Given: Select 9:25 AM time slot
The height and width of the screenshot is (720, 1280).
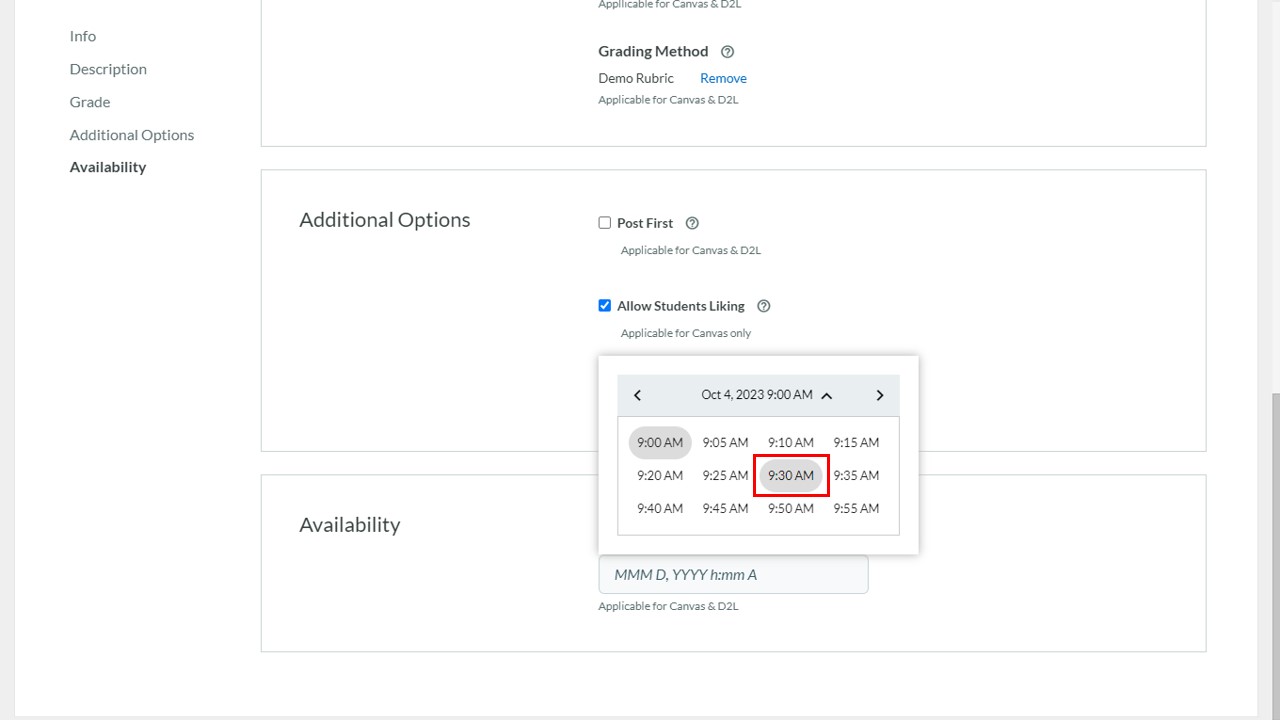Looking at the screenshot, I should 725,476.
